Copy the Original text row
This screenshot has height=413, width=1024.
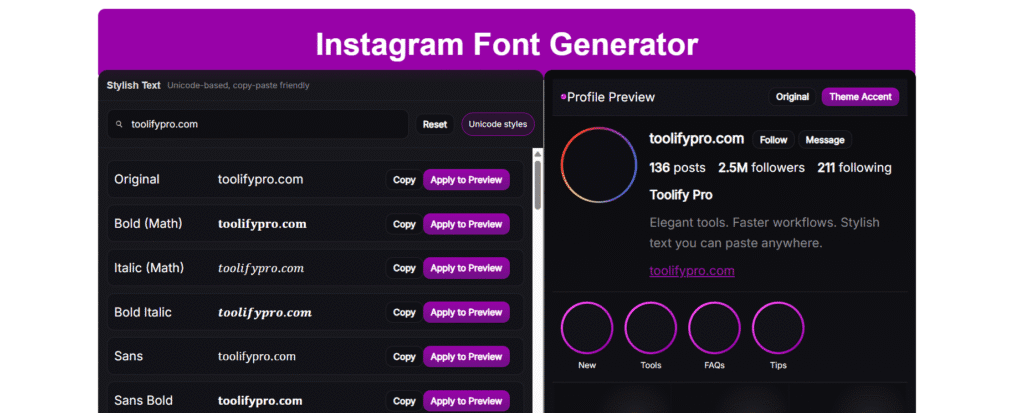(x=404, y=180)
